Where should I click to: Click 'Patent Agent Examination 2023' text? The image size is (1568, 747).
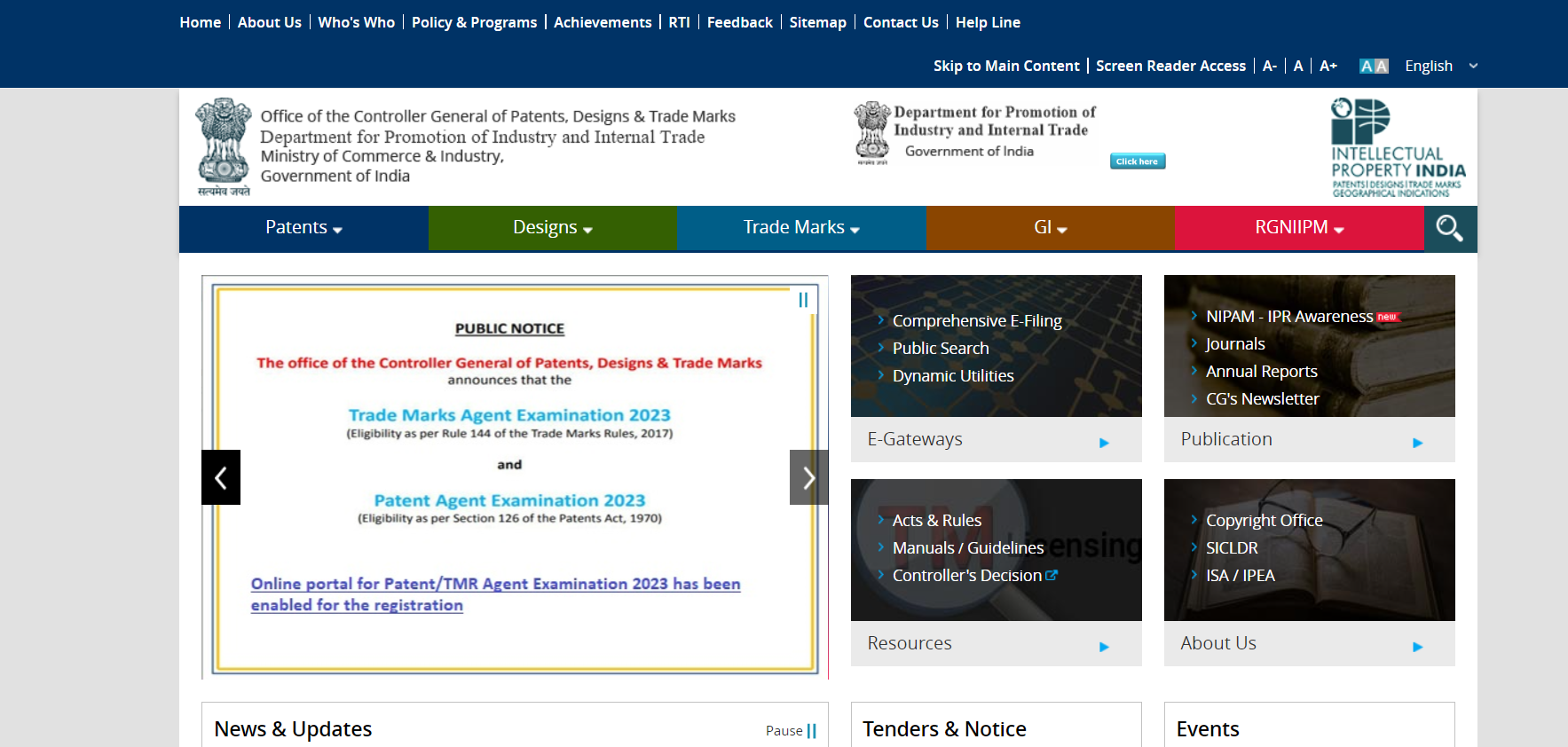(509, 500)
